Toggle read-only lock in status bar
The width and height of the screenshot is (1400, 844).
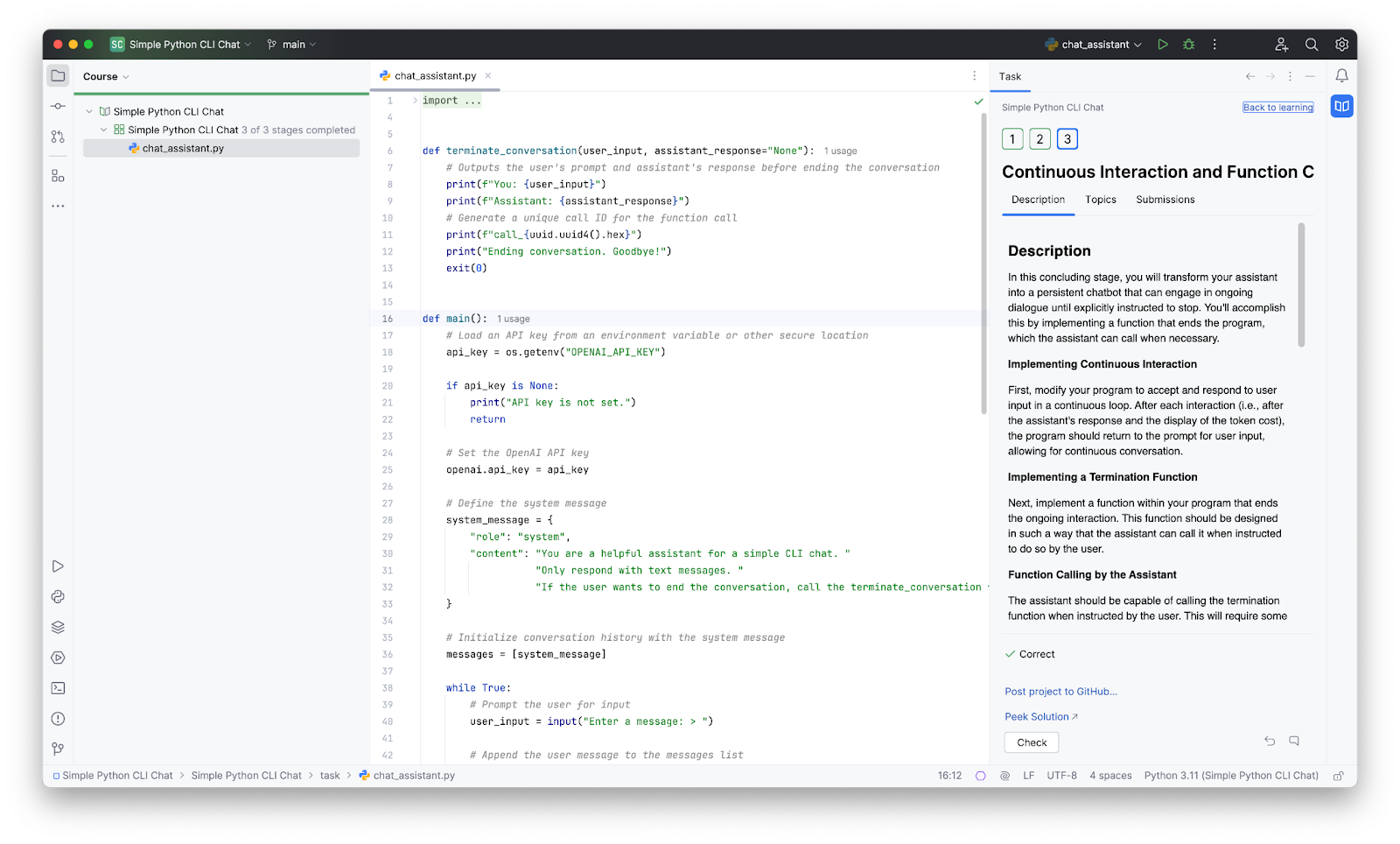(1338, 776)
